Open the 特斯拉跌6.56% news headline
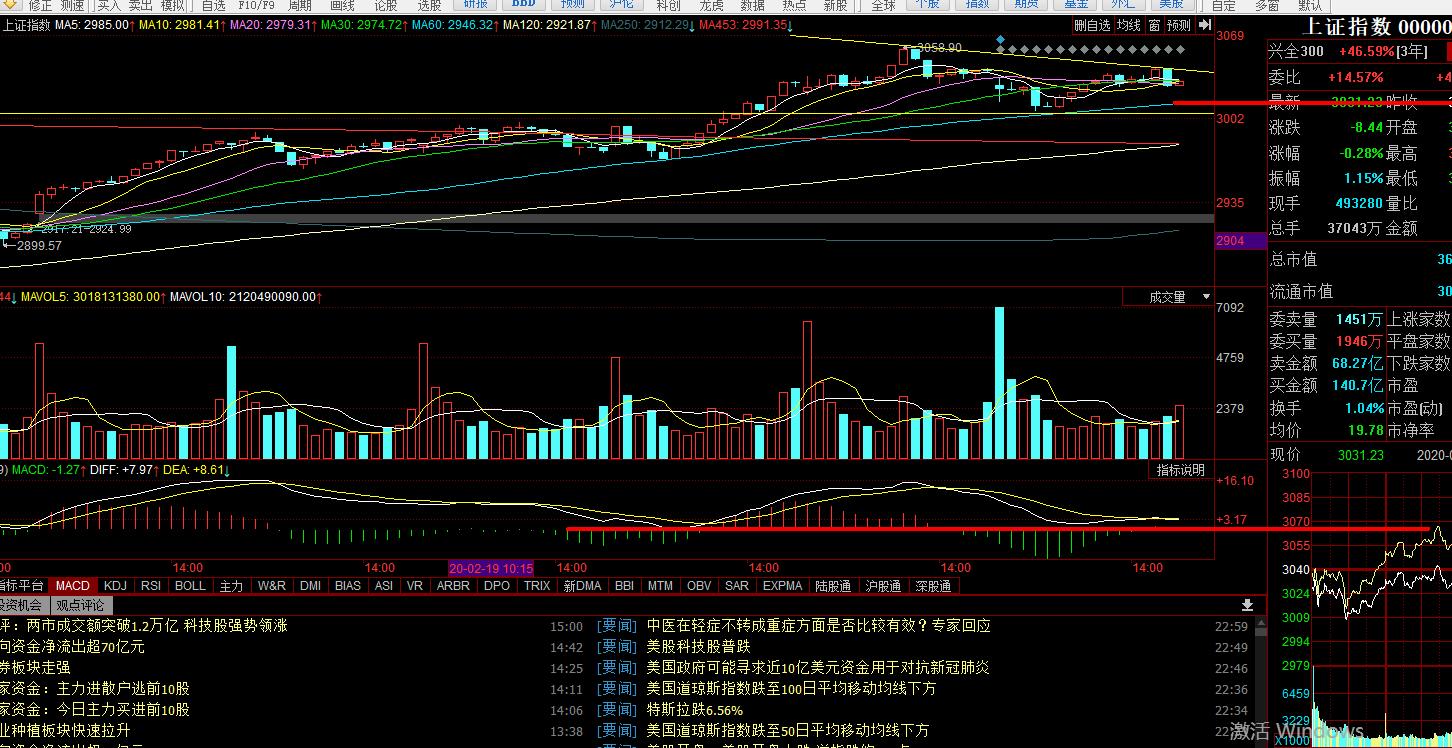The height and width of the screenshot is (748, 1452). pos(695,710)
